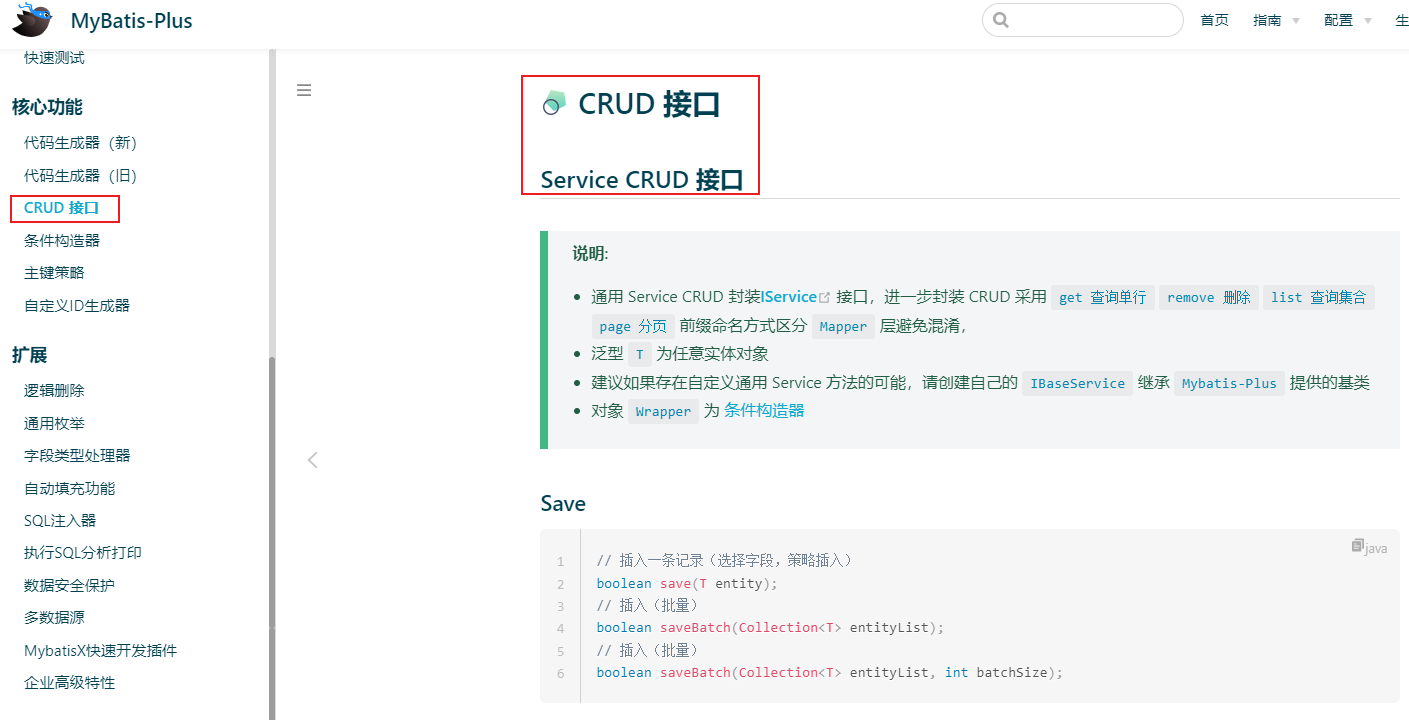Open 字段类型处理器 sidebar page
1409x720 pixels.
[x=77, y=456]
